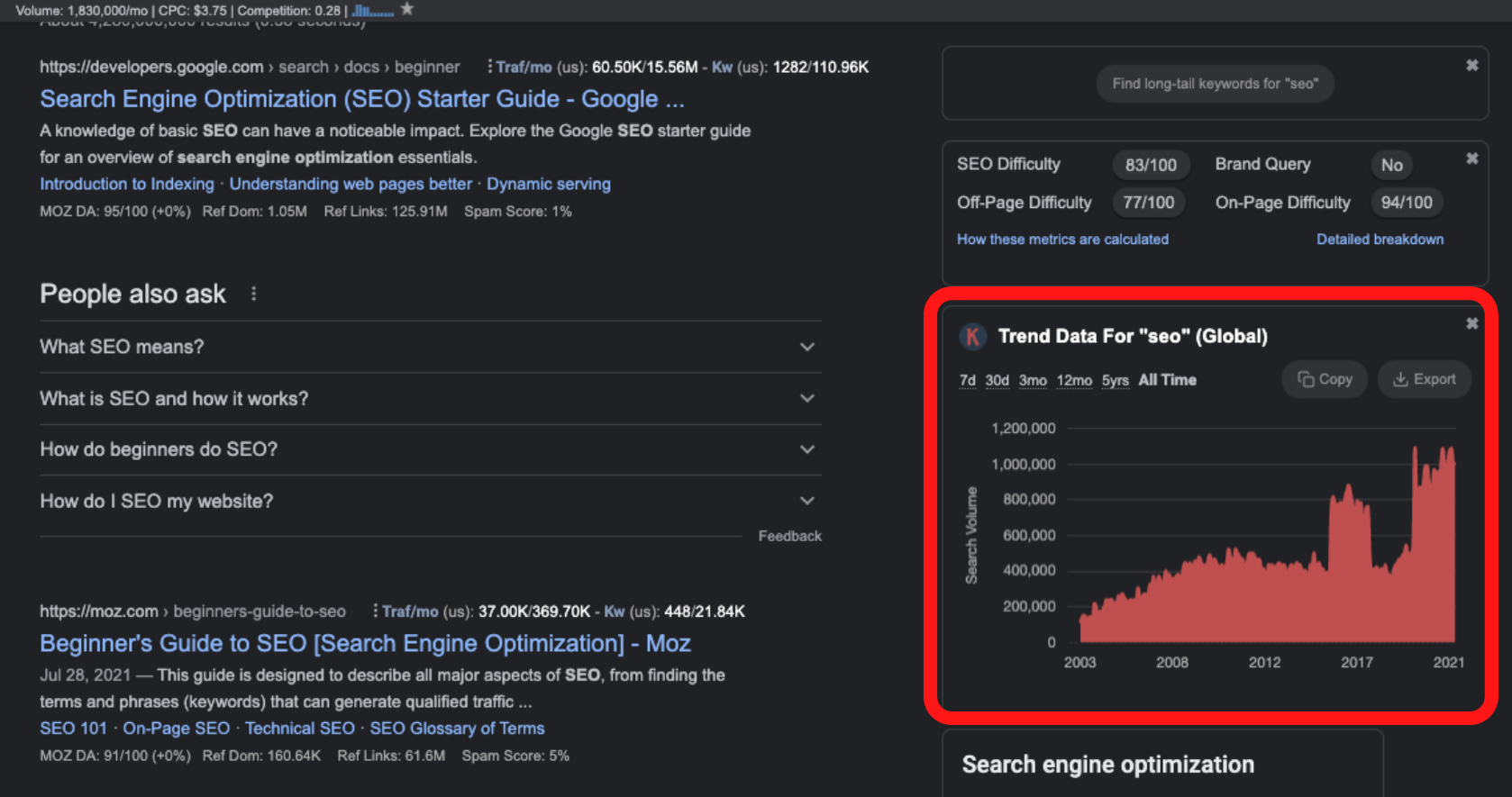The height and width of the screenshot is (797, 1512).
Task: Switch trend range to 12mo
Action: point(1074,380)
